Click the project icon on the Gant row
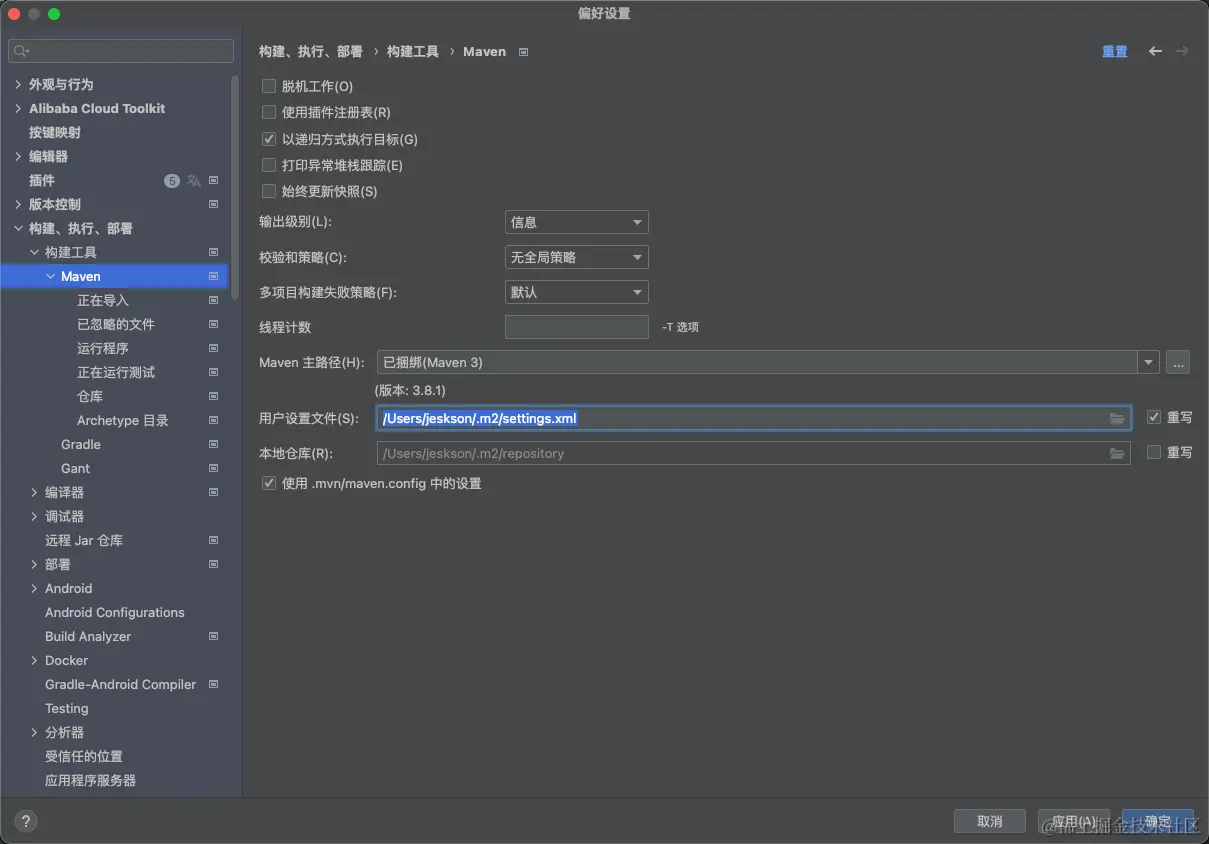1209x844 pixels. click(213, 469)
